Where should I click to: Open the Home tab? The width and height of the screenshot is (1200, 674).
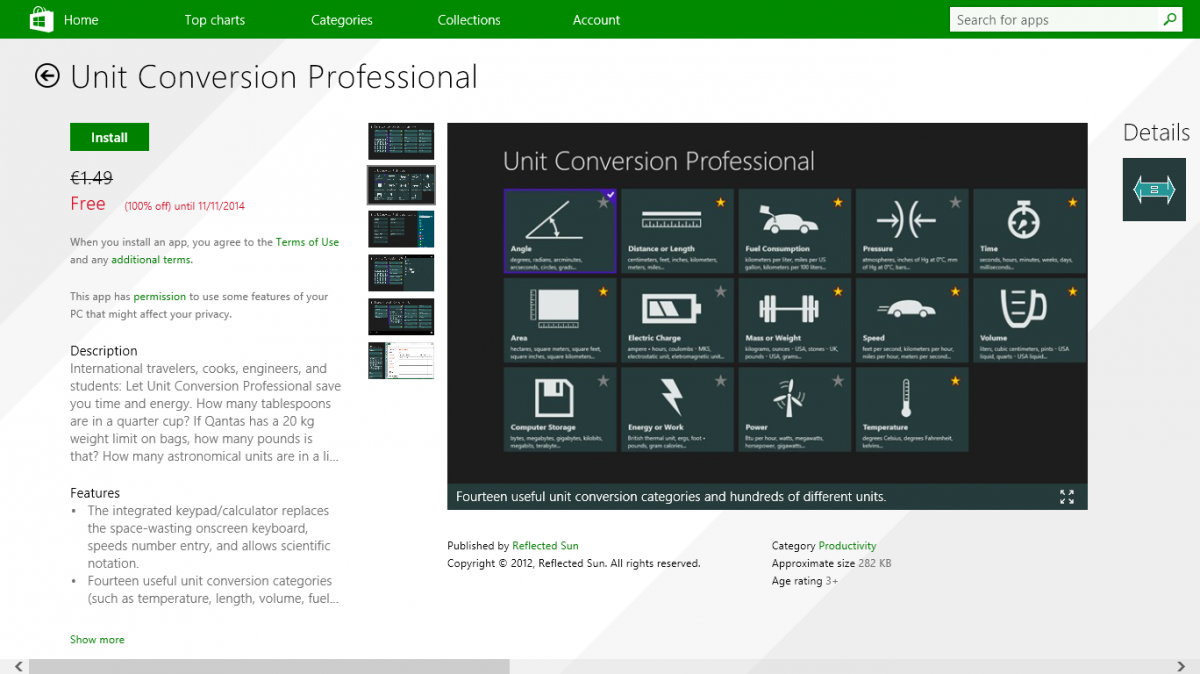81,20
